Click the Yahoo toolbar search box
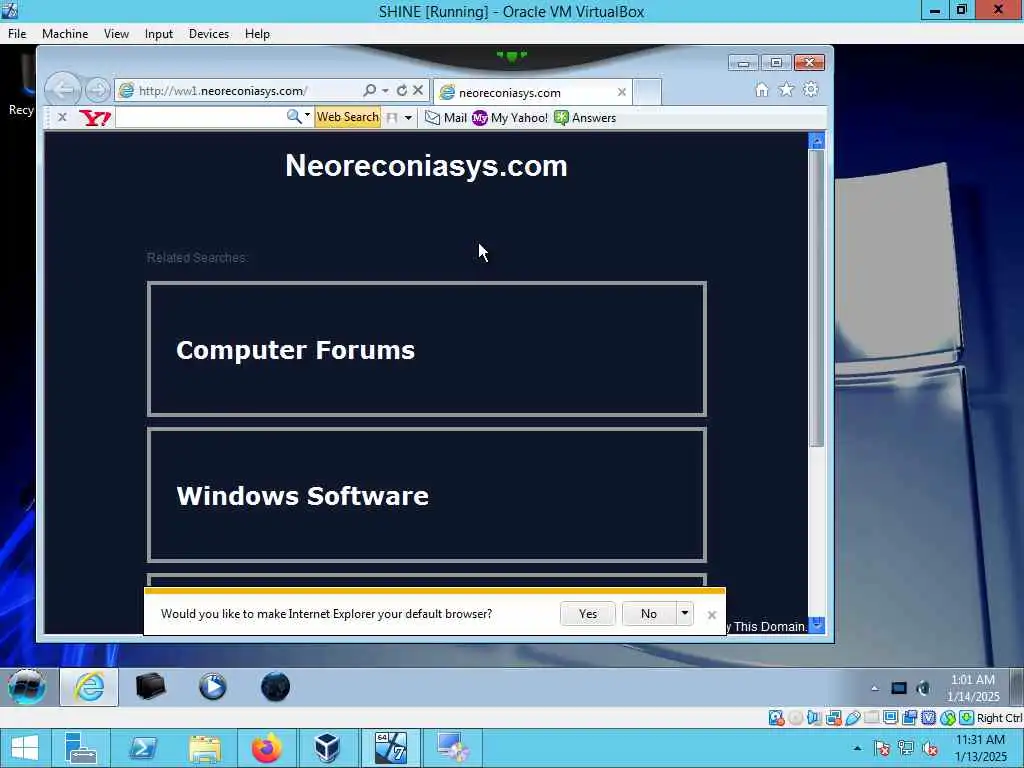Image resolution: width=1024 pixels, height=768 pixels. point(200,118)
